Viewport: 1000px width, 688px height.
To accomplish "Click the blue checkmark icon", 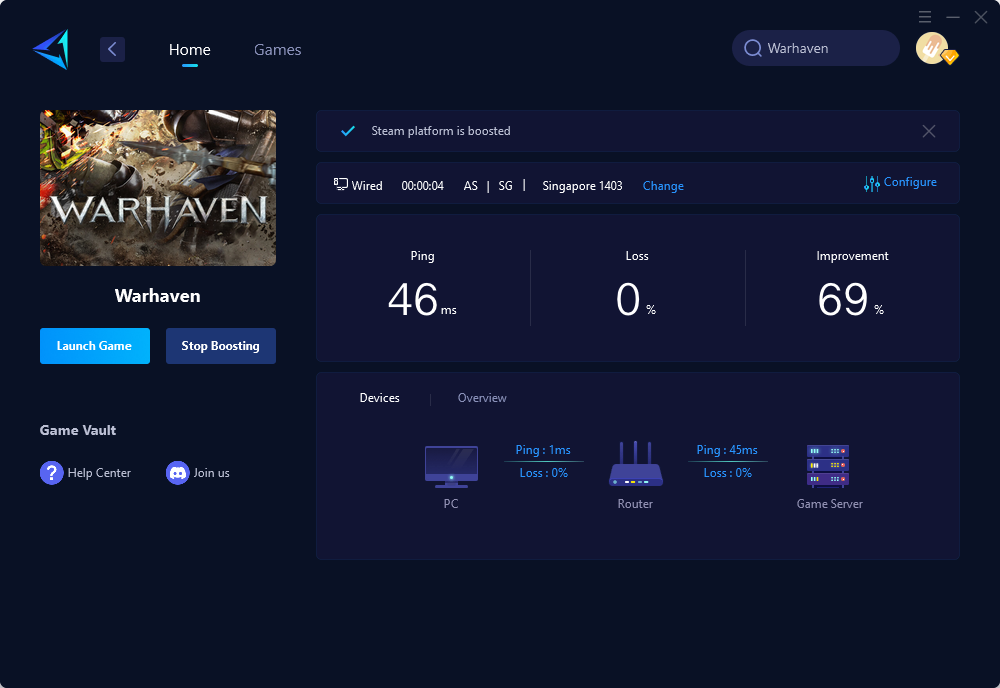I will [x=348, y=131].
